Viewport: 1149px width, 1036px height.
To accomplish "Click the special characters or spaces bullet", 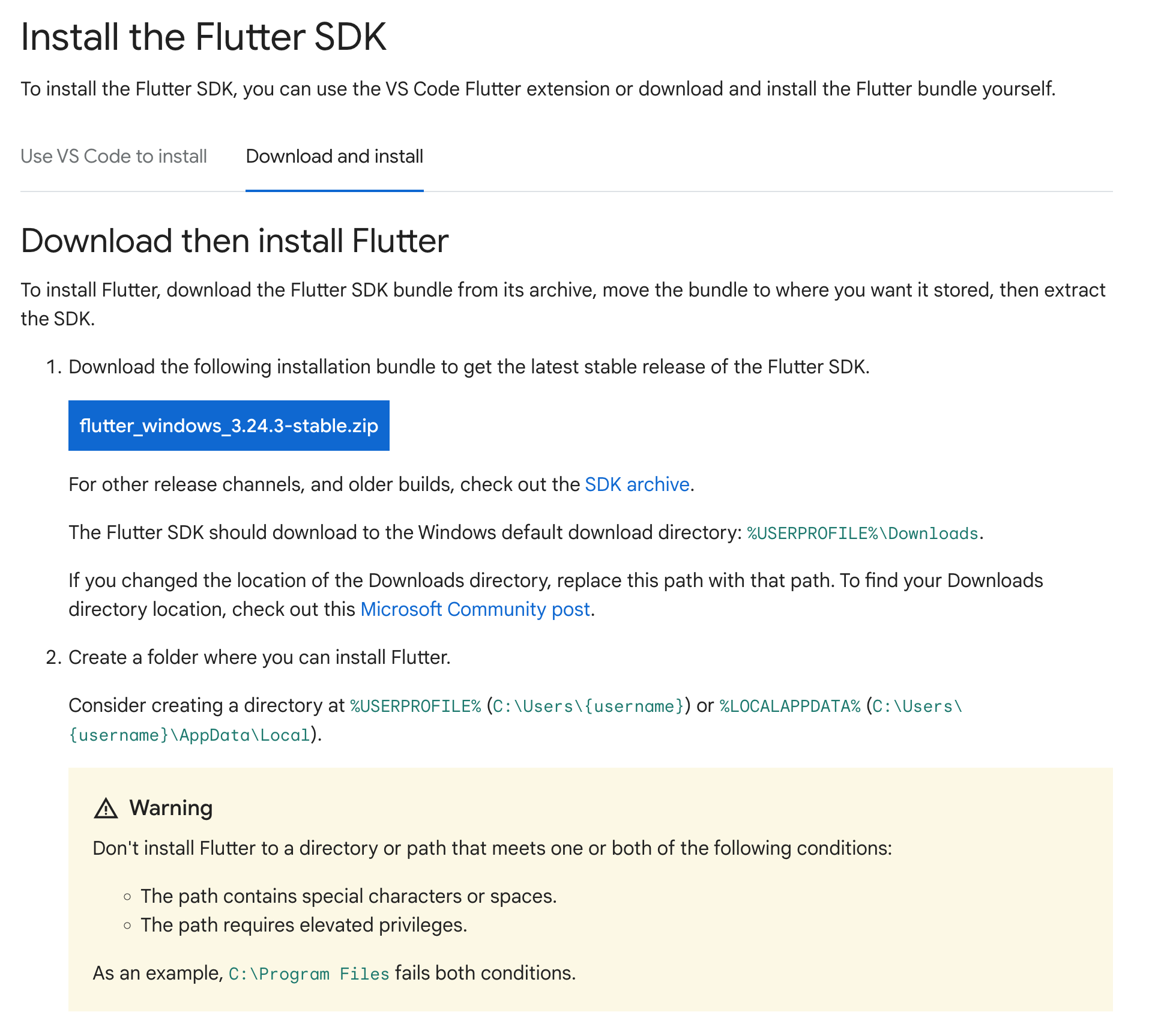I will pyautogui.click(x=348, y=896).
